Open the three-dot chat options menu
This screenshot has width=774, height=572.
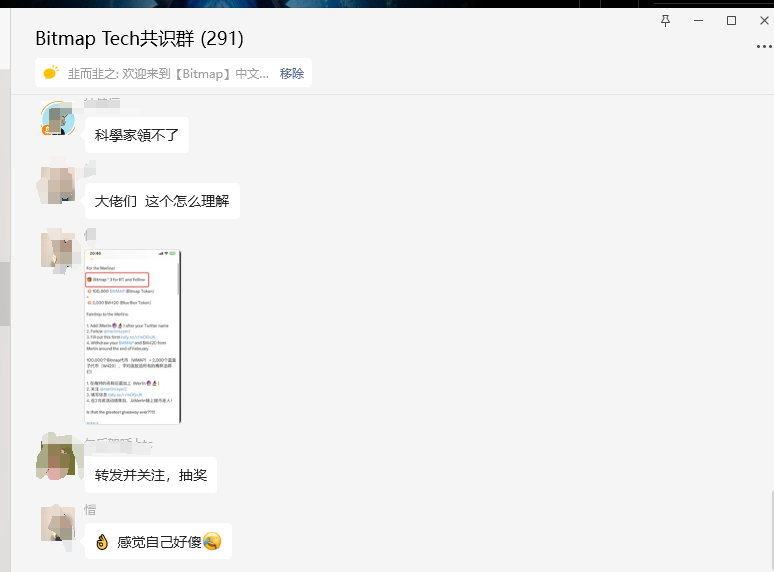pos(764,46)
